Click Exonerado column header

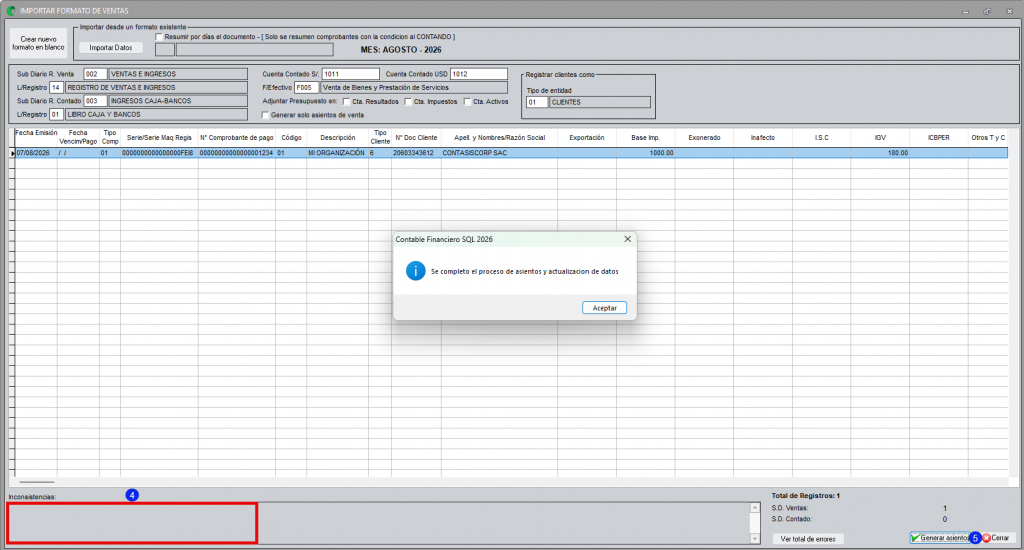pyautogui.click(x=704, y=138)
